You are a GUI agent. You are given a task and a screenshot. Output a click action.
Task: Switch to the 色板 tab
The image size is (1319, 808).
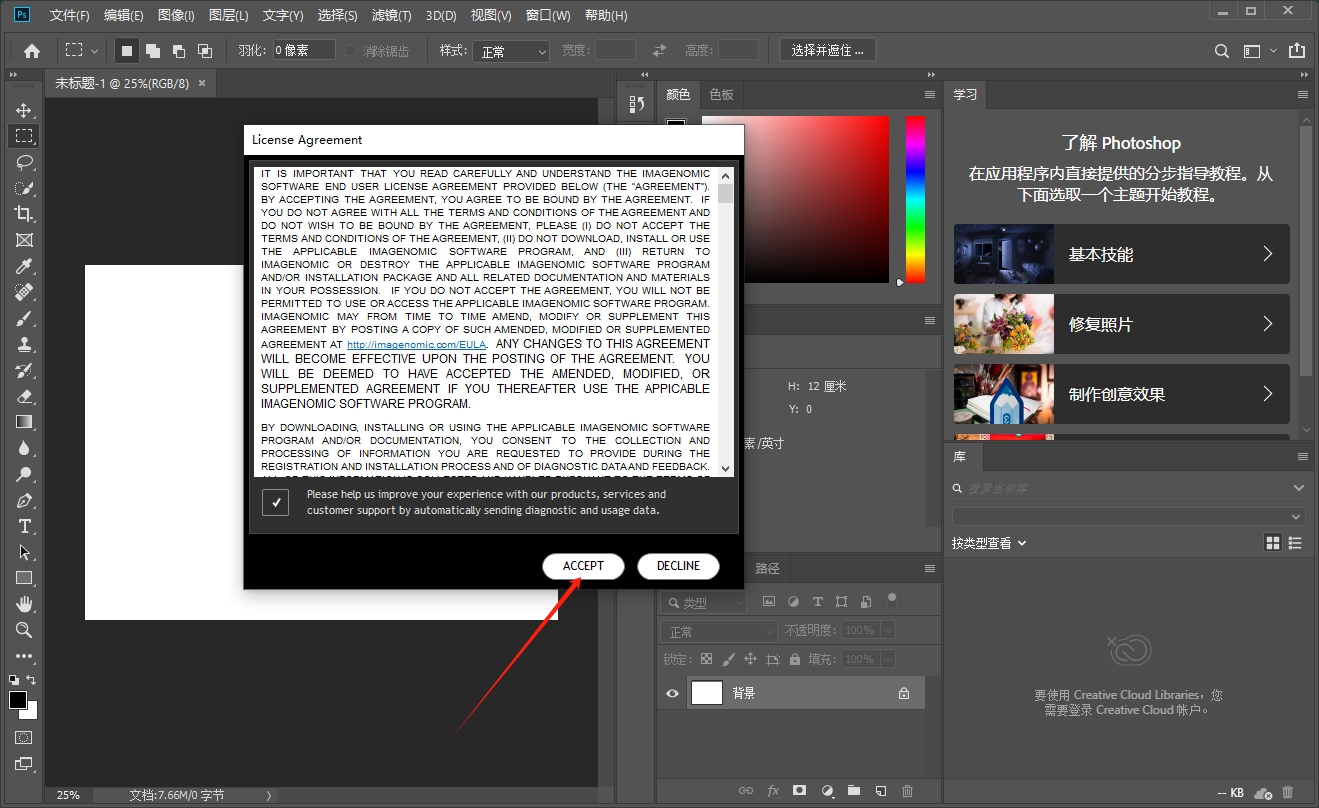coord(721,94)
